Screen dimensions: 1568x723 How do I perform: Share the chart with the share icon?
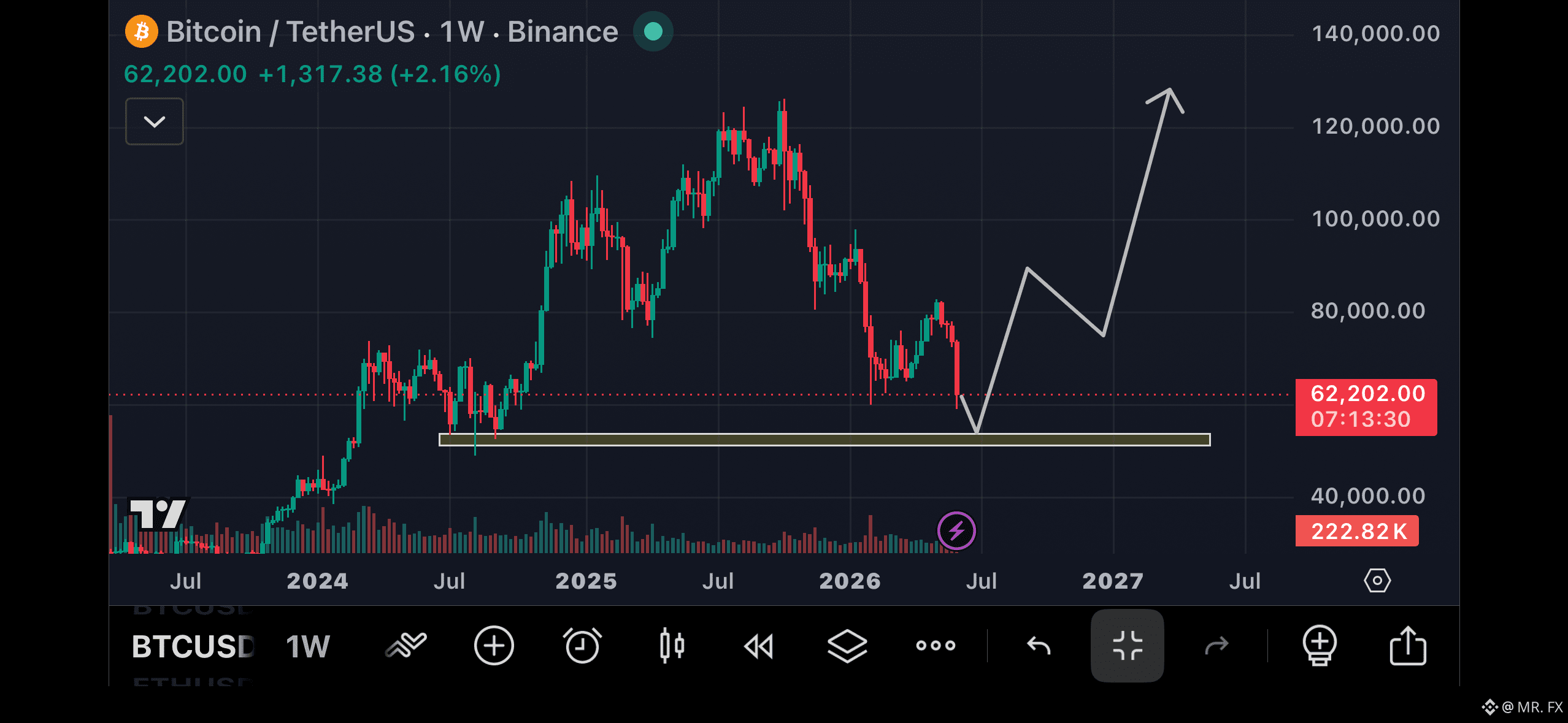(x=1408, y=646)
